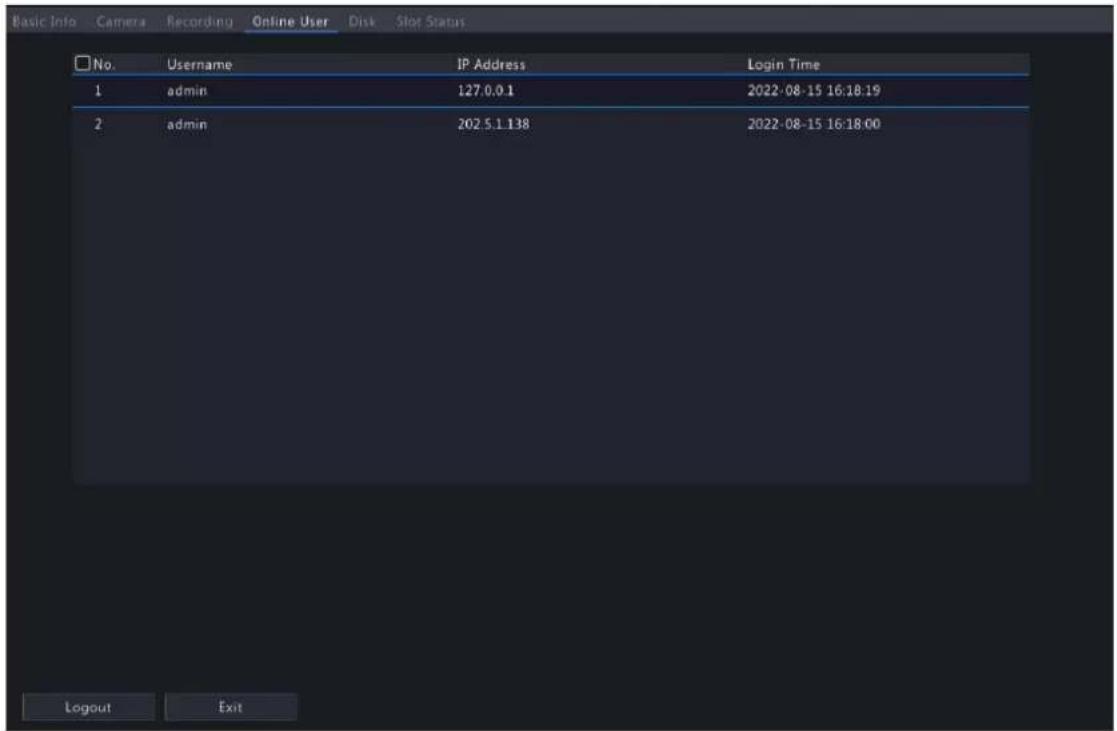Select row number 2
The image size is (1117, 731).
(x=551, y=124)
